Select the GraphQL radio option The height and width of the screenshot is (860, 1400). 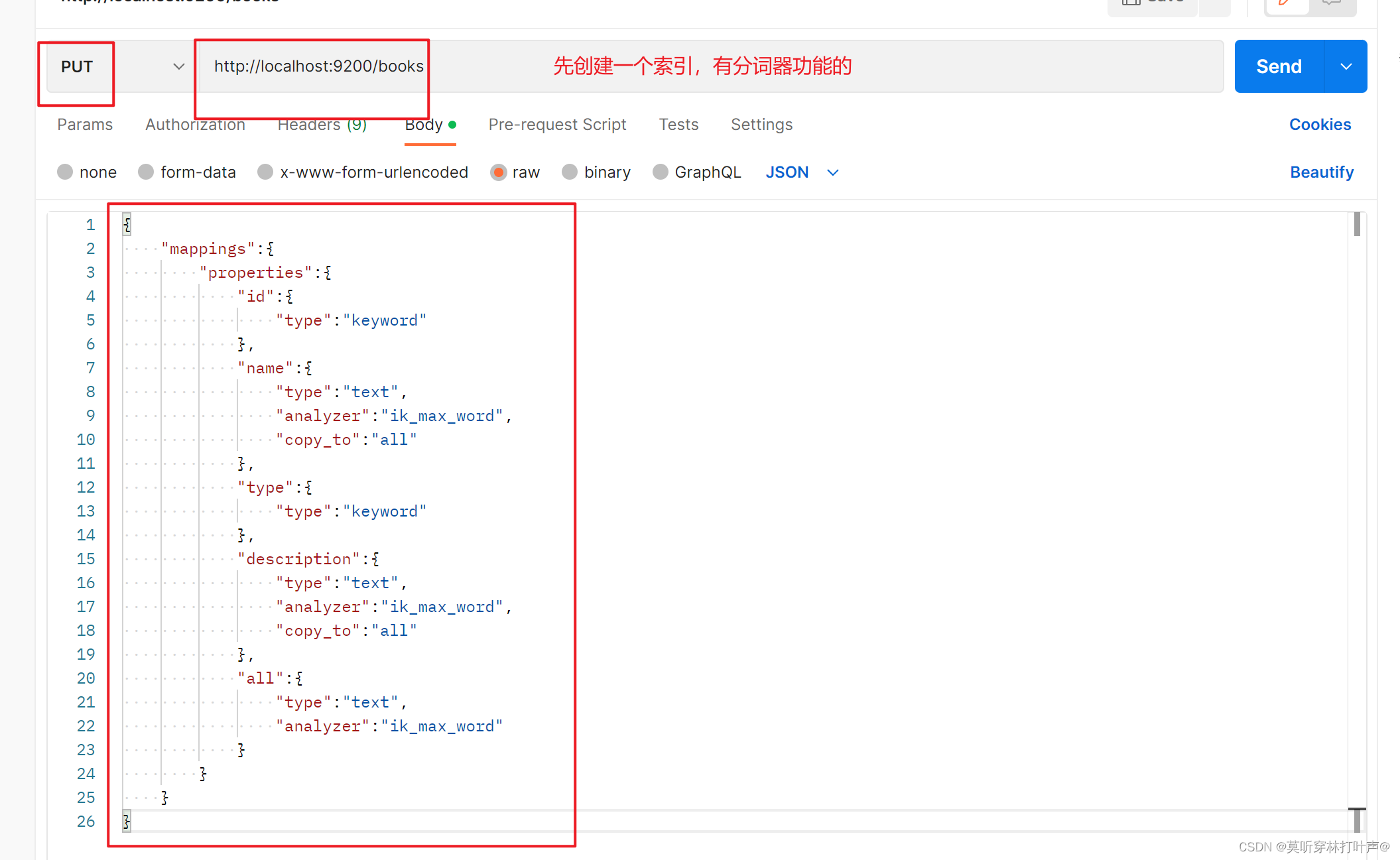point(660,172)
